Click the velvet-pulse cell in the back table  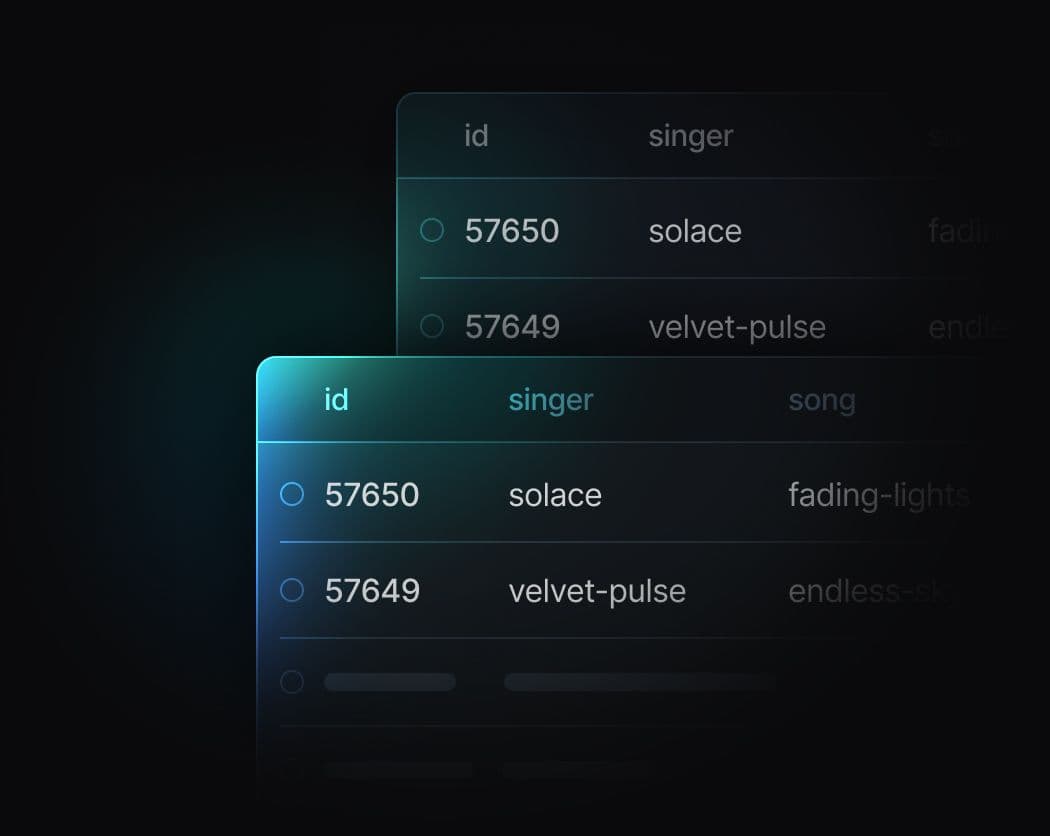pos(737,327)
